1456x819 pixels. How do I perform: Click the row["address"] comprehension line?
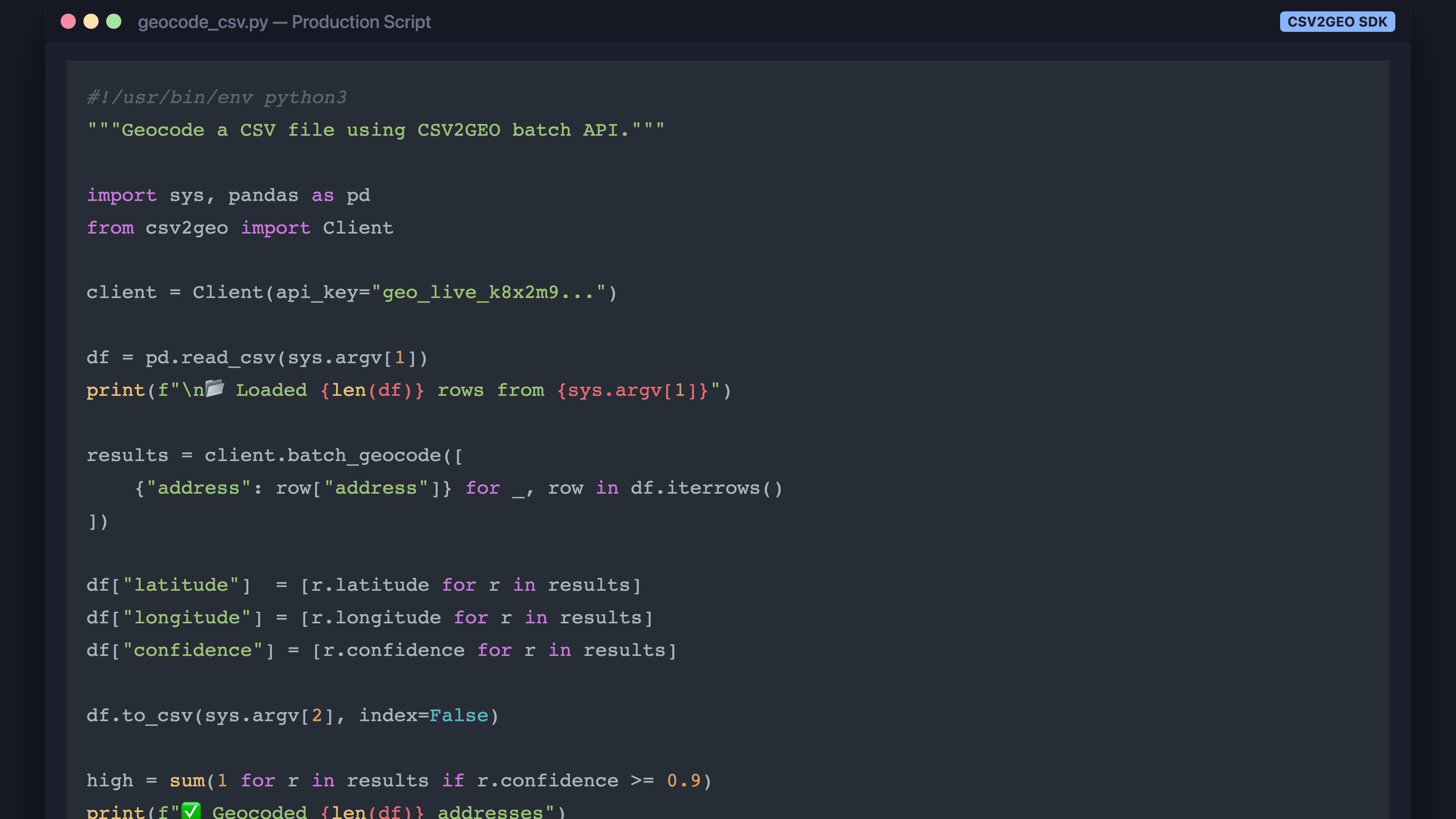[x=458, y=488]
